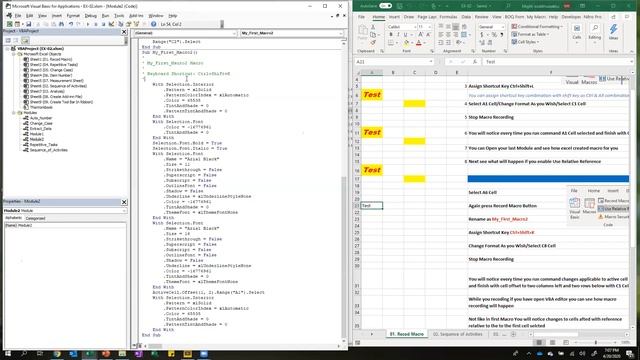
Task: Open the General number format dropdown
Action: [502, 27]
